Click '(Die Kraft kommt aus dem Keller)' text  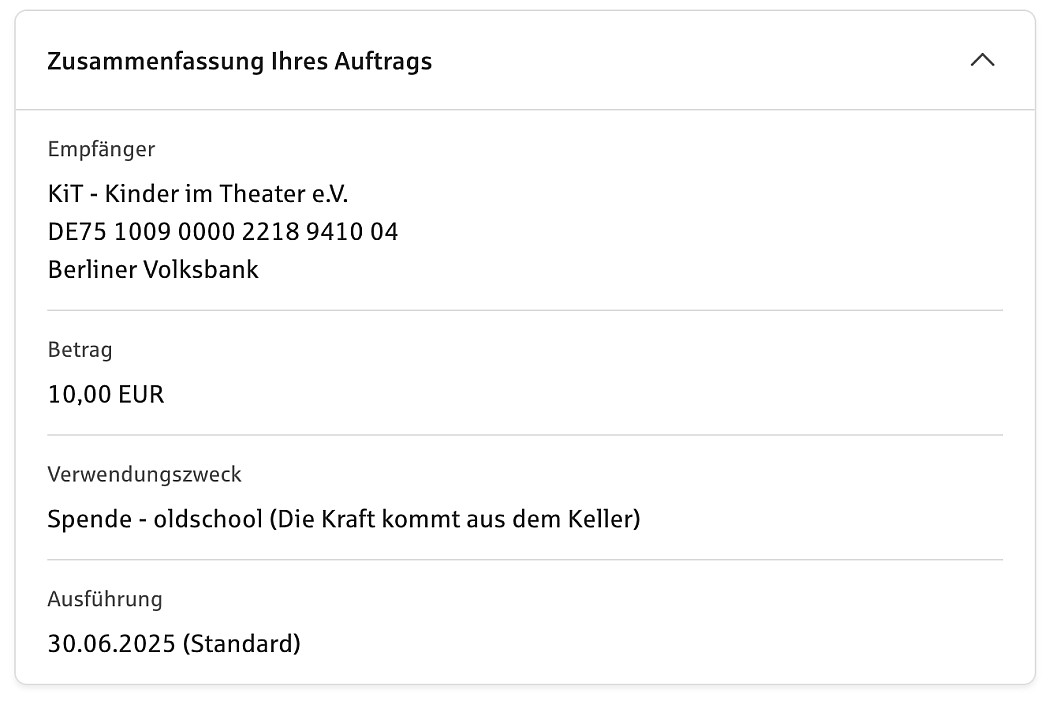456,520
